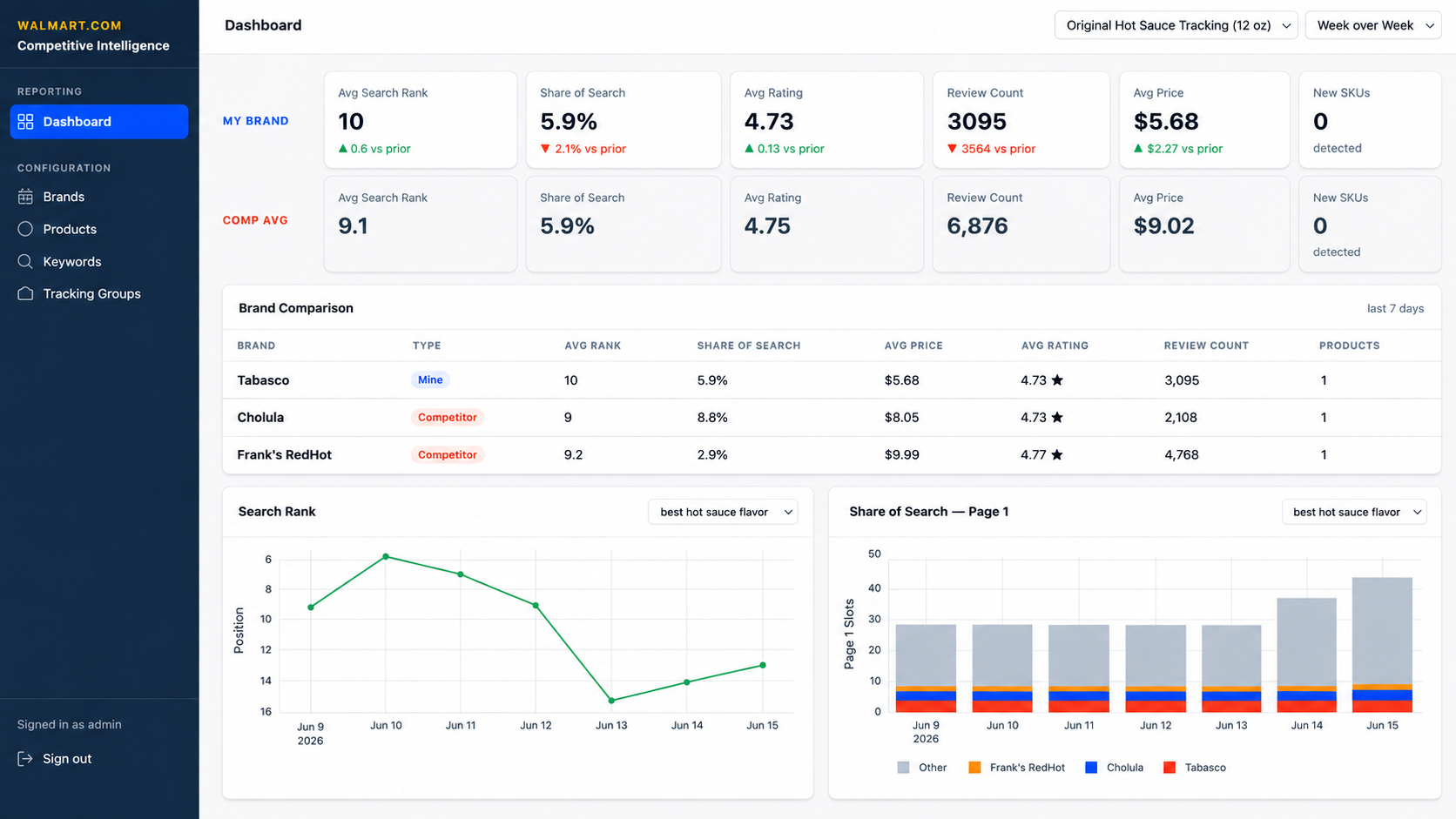Click the star icon in Frank's RedHot row

click(1057, 454)
